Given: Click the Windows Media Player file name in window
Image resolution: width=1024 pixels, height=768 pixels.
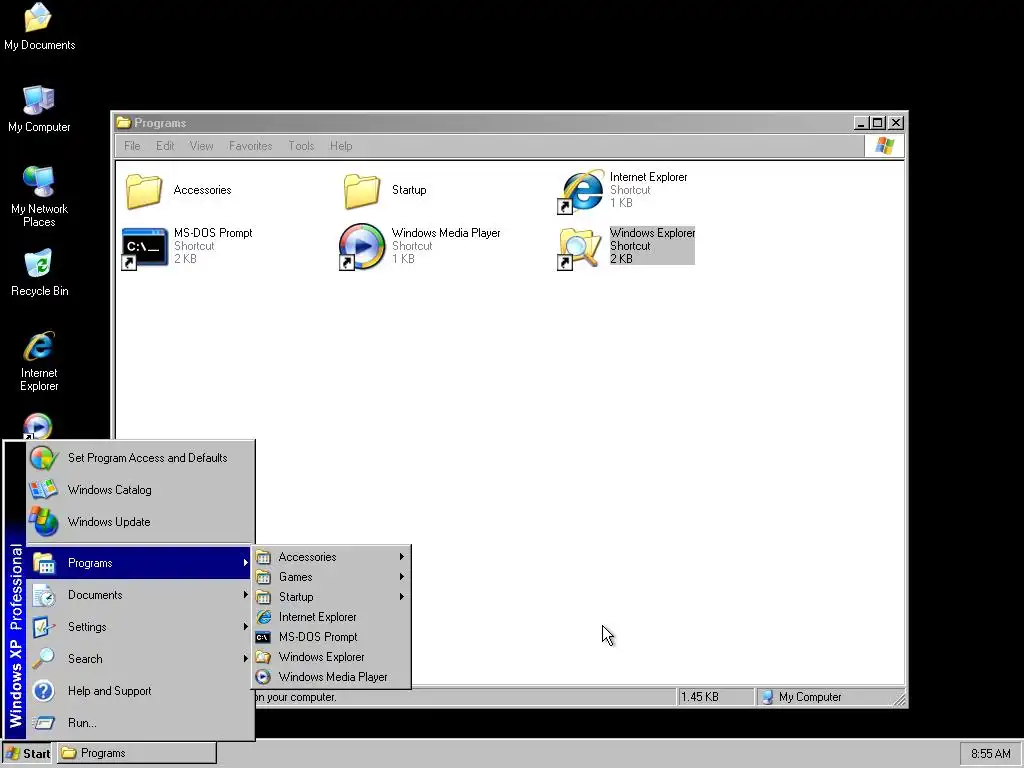Looking at the screenshot, I should (446, 233).
